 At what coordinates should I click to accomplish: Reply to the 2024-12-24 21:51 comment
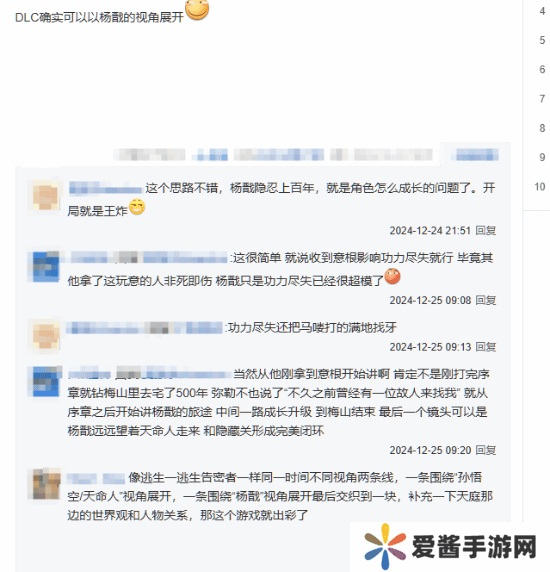tap(485, 231)
